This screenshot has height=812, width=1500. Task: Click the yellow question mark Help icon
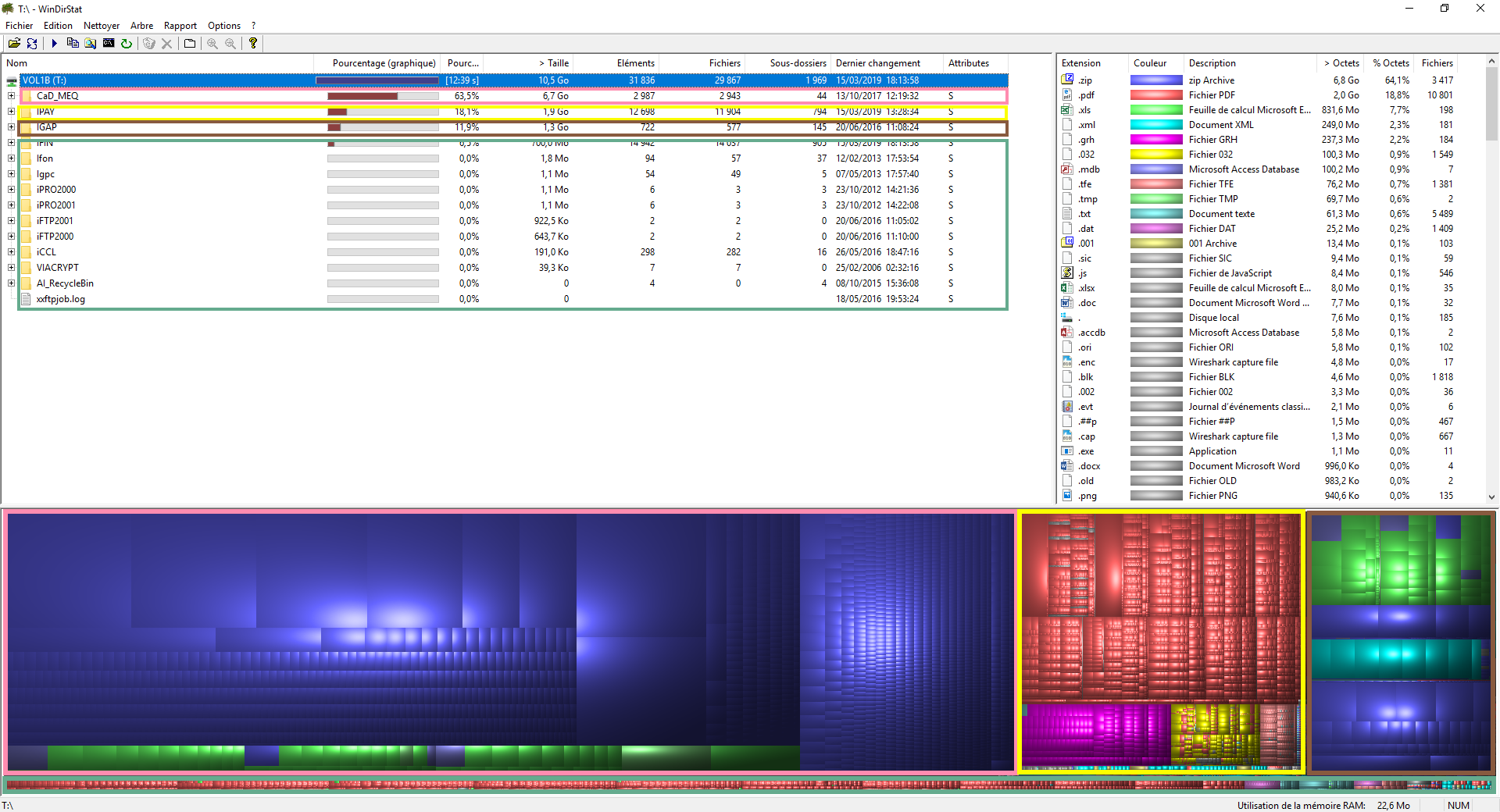(x=252, y=44)
